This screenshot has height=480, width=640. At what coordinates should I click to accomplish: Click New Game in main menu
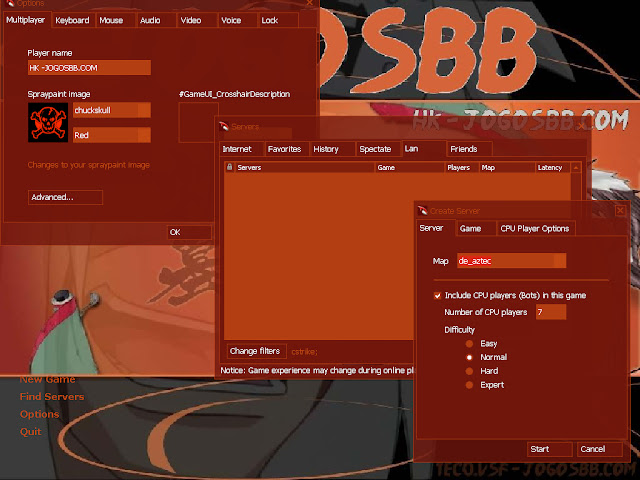click(47, 379)
